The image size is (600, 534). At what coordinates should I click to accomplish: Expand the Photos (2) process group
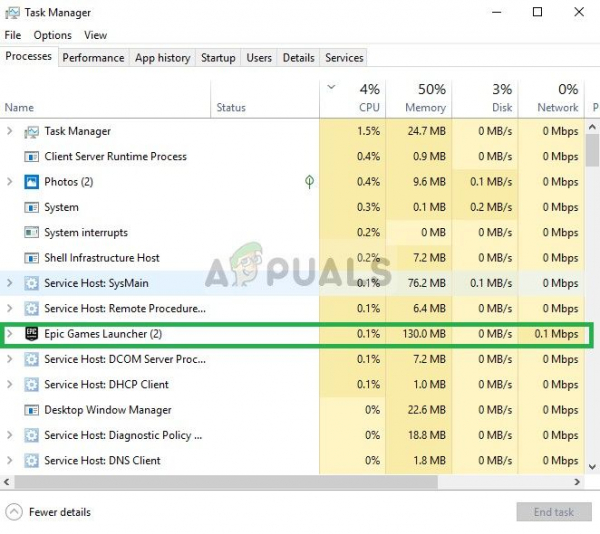(x=10, y=182)
